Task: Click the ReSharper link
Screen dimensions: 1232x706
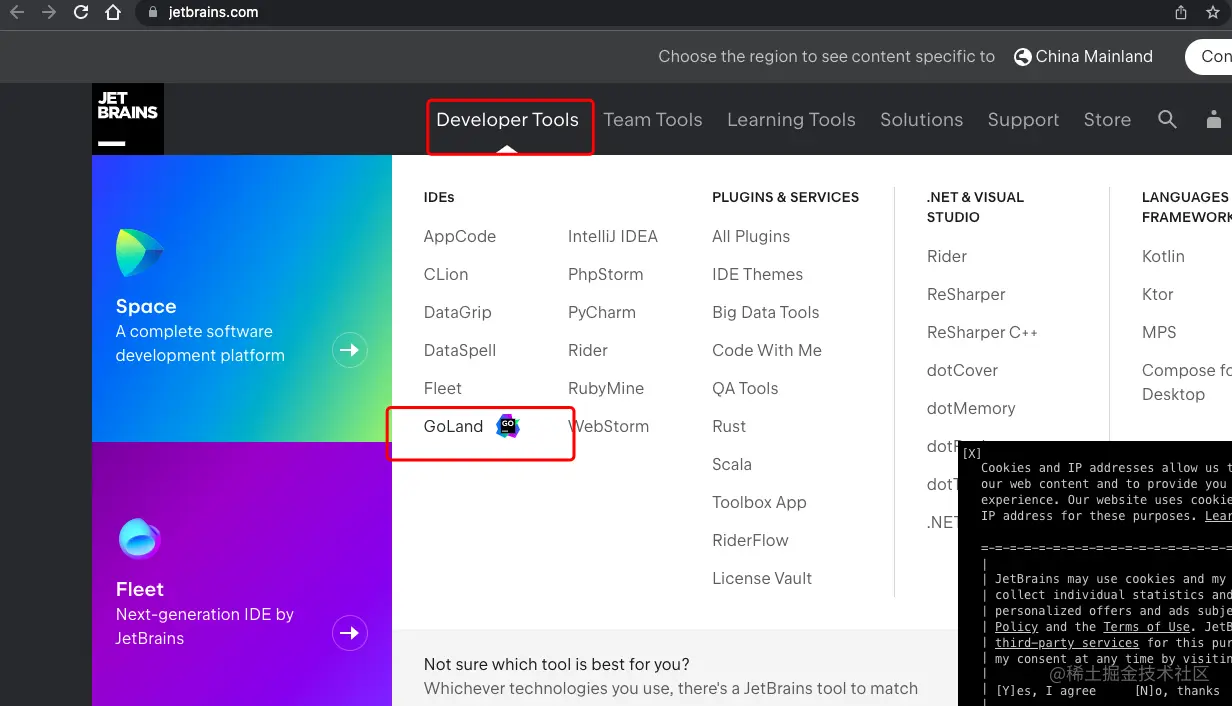Action: [x=966, y=295]
